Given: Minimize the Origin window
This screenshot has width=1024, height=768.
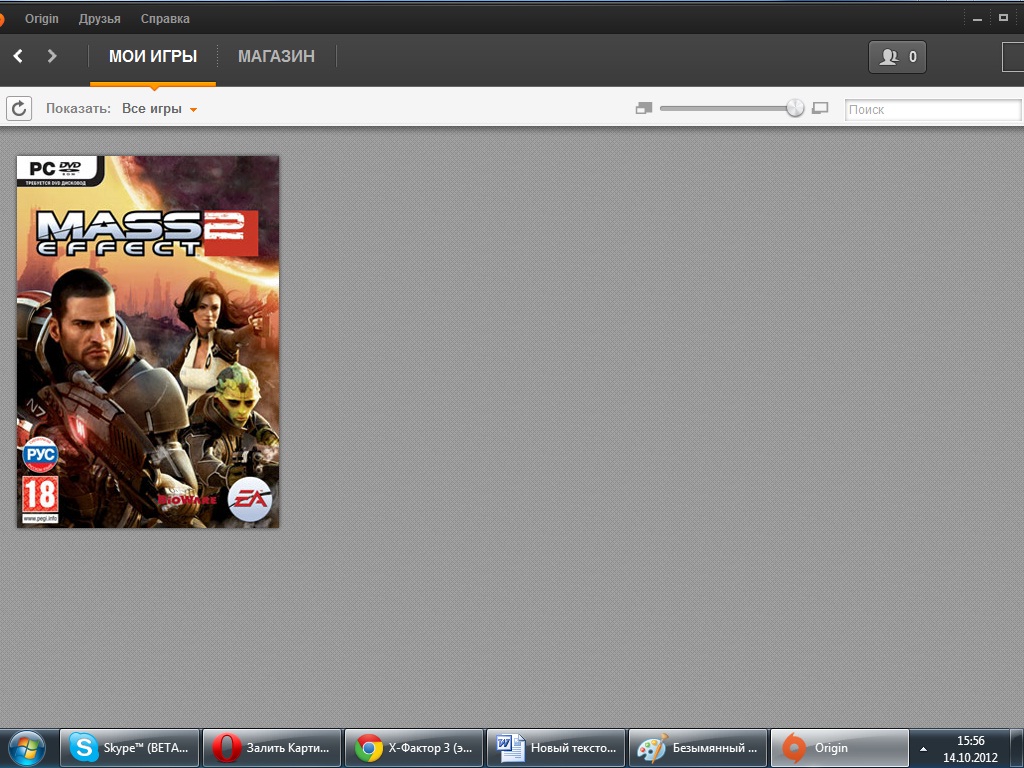Looking at the screenshot, I should (x=978, y=18).
